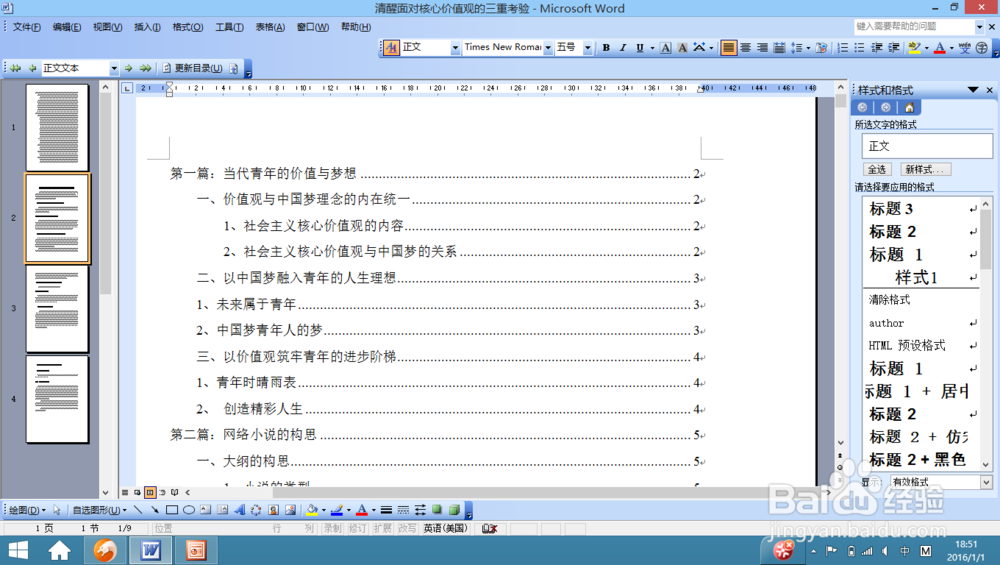Open the 绘图 Draw menu
1000x565 pixels.
pyautogui.click(x=27, y=510)
